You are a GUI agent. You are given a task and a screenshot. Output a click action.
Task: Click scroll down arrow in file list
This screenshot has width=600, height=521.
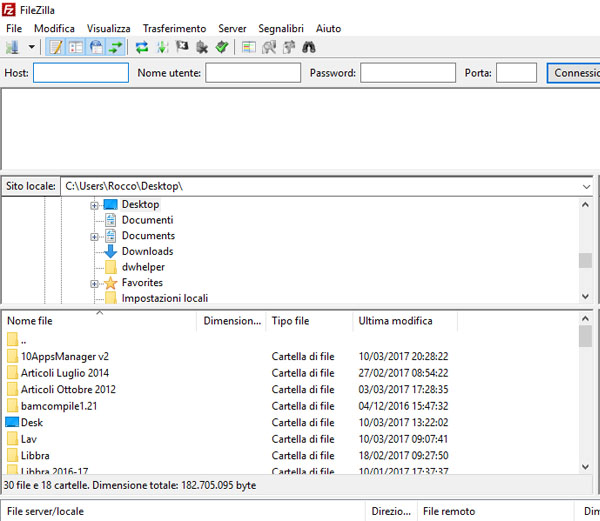pyautogui.click(x=585, y=467)
